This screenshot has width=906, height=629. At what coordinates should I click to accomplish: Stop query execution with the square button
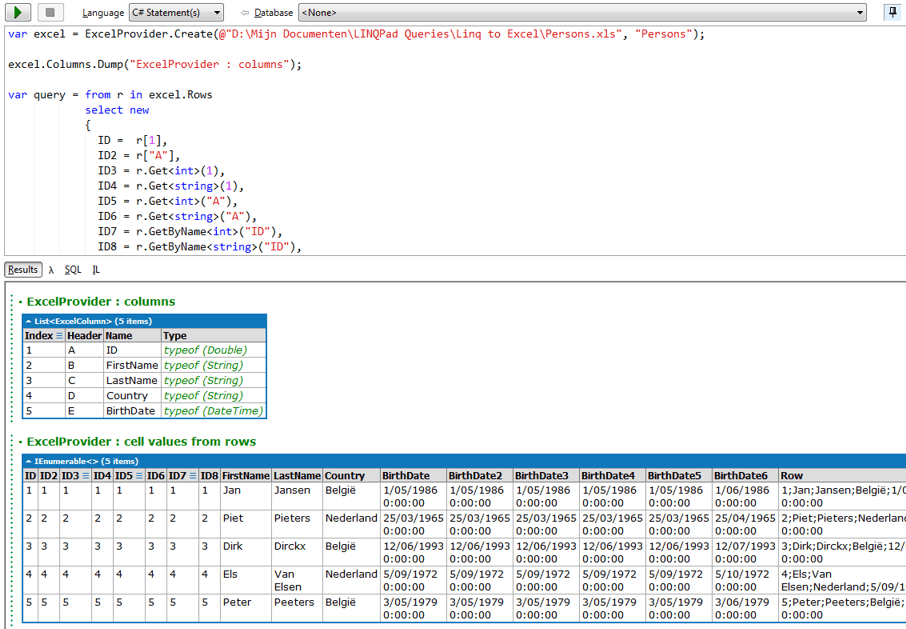click(50, 12)
